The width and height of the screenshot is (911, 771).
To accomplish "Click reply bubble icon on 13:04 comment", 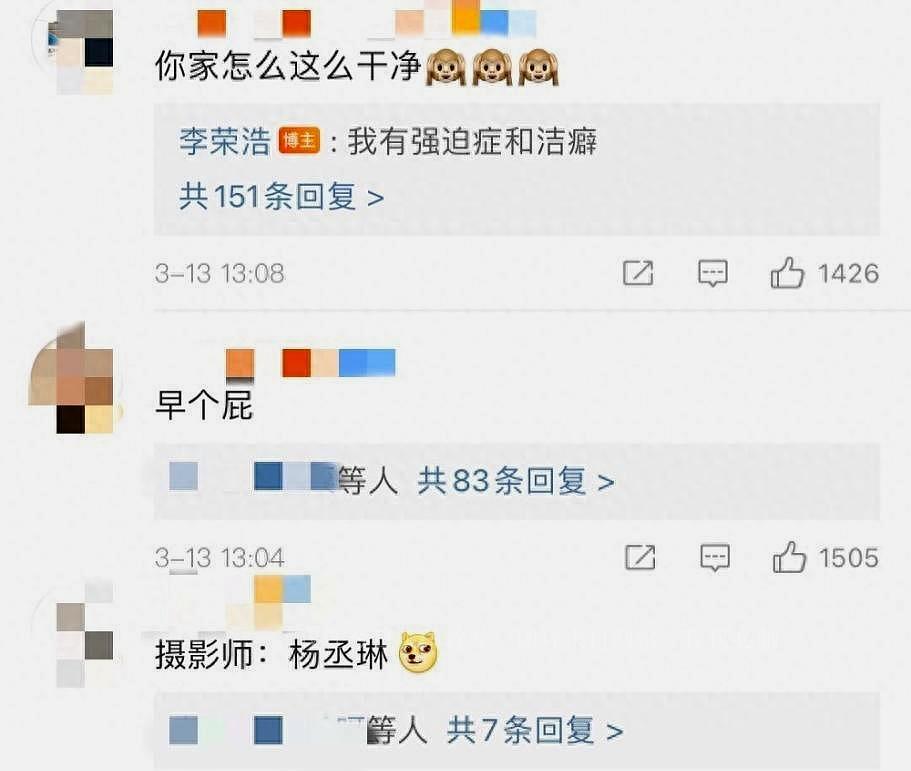I will pyautogui.click(x=715, y=558).
